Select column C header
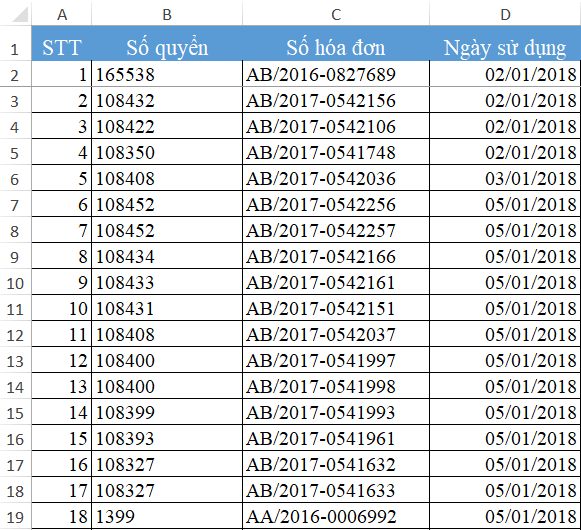581x530 pixels. 336,13
